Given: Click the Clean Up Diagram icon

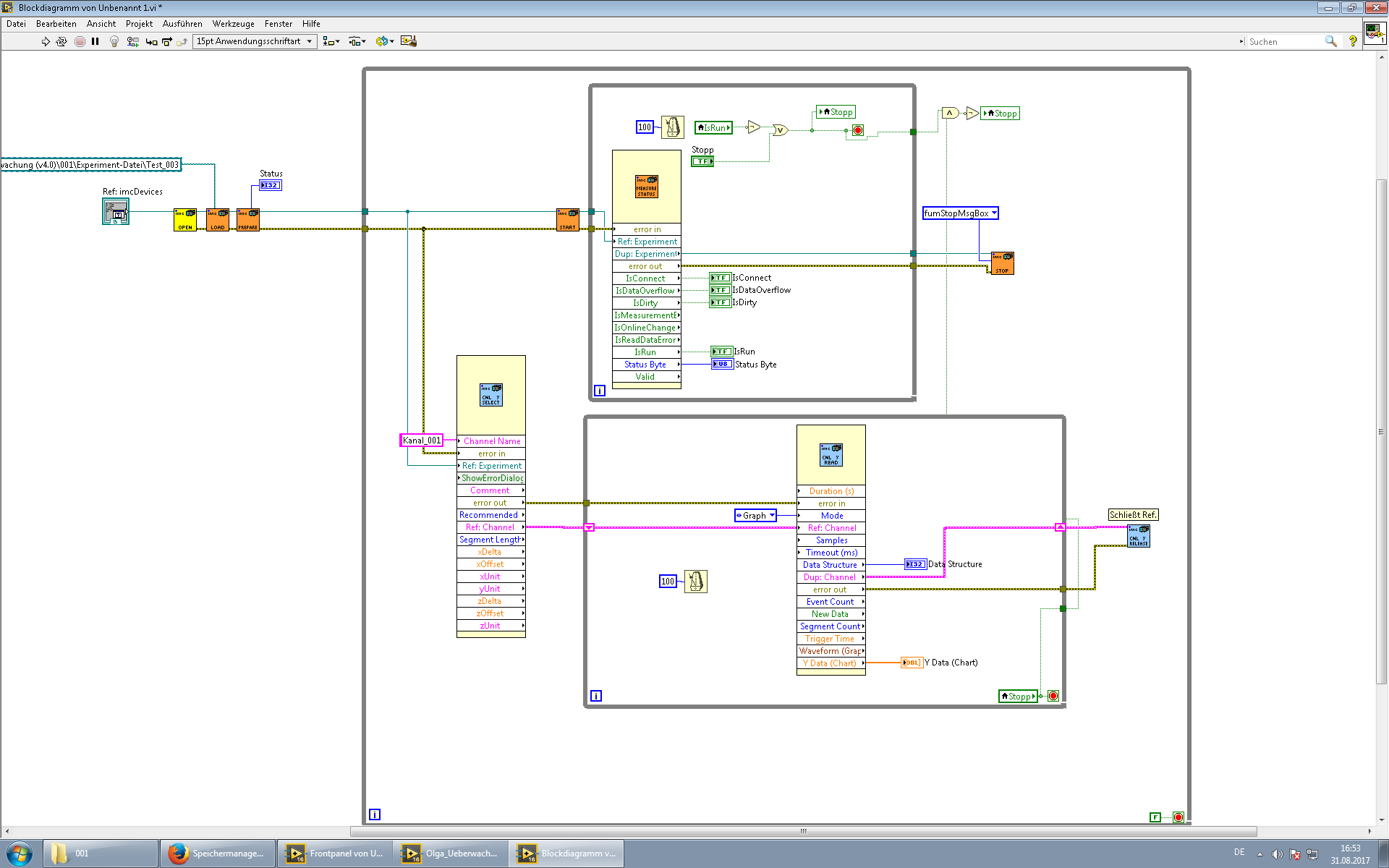Looking at the screenshot, I should pos(409,42).
